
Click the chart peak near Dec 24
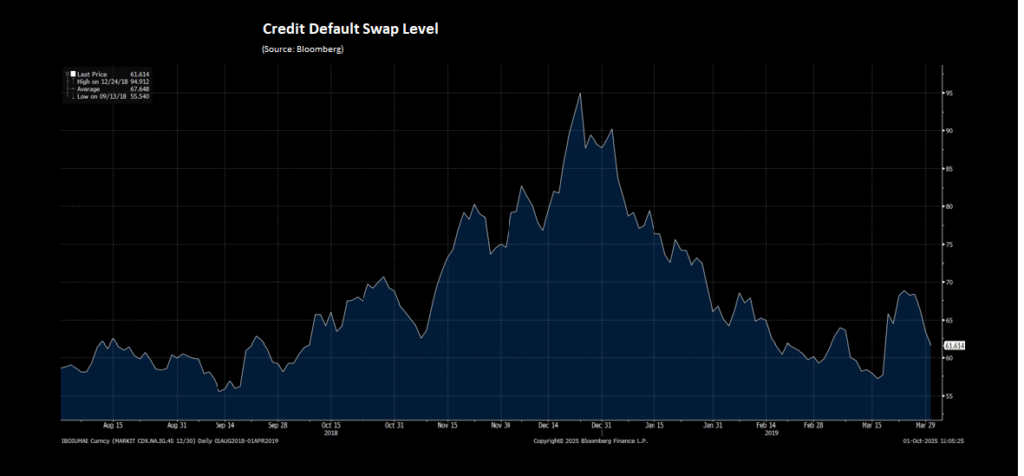pos(580,93)
